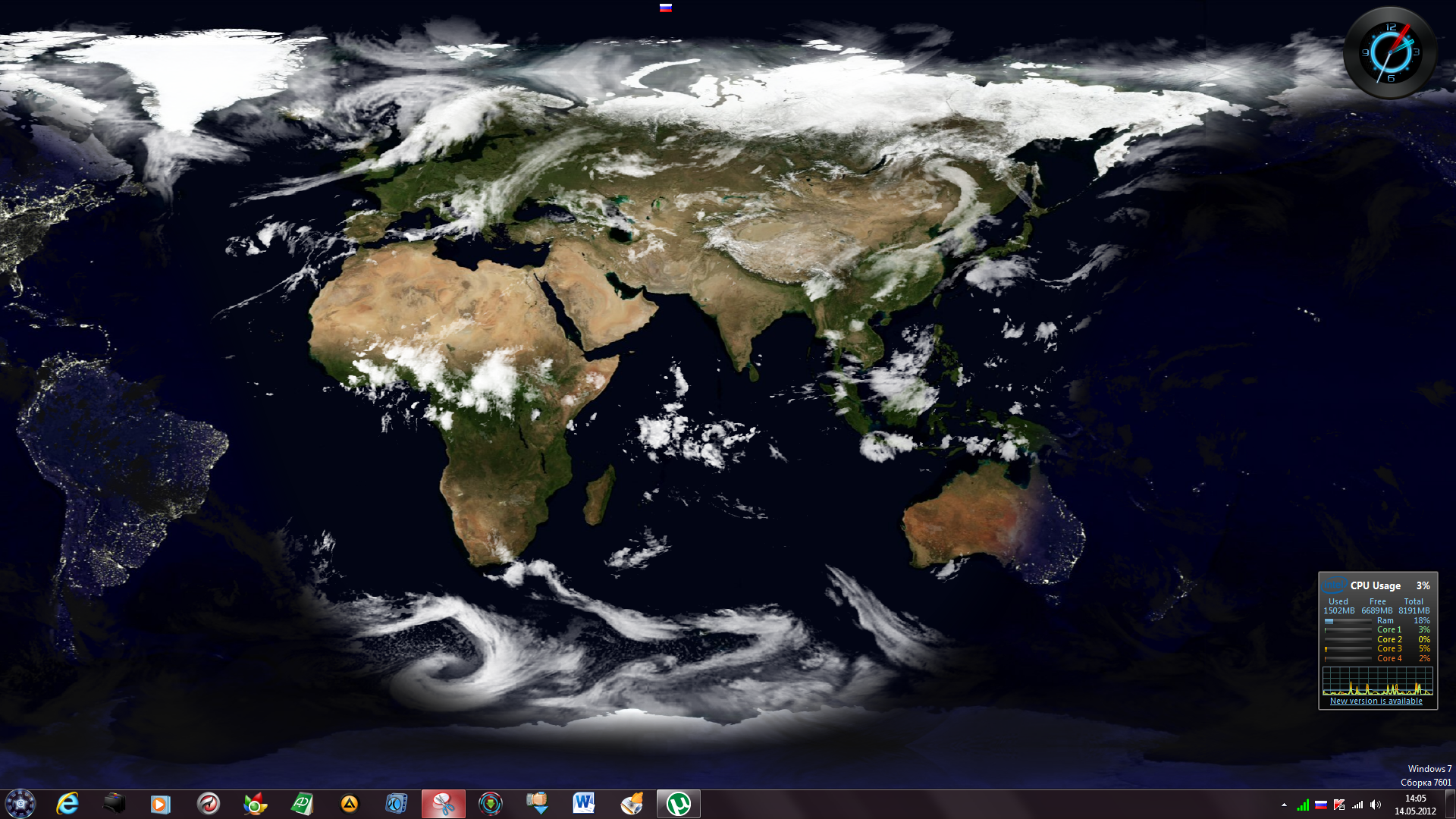Switch to Snipping Tool scissors icon
Image resolution: width=1456 pixels, height=819 pixels.
click(443, 804)
